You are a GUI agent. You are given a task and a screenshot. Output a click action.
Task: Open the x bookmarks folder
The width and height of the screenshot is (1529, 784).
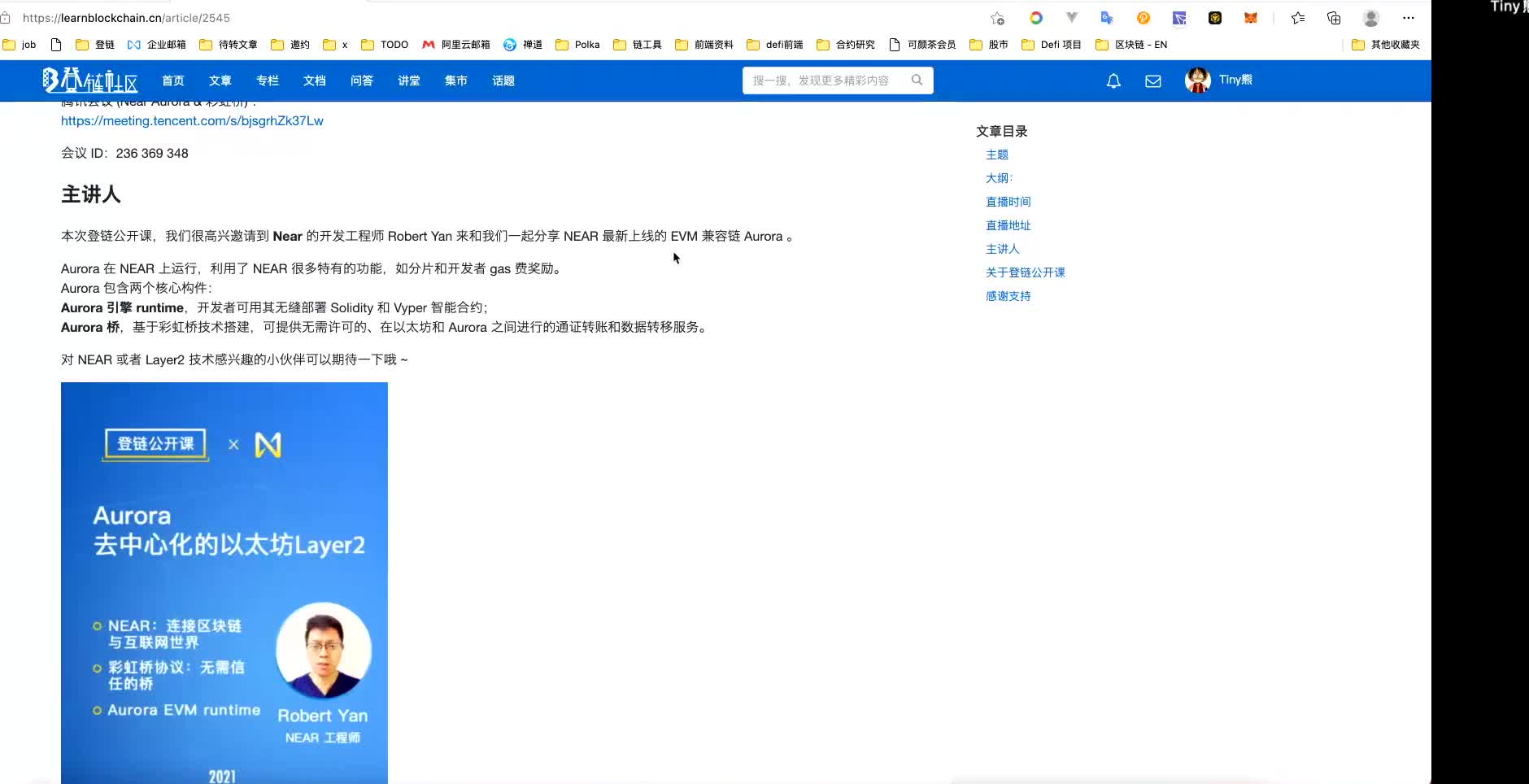335,45
